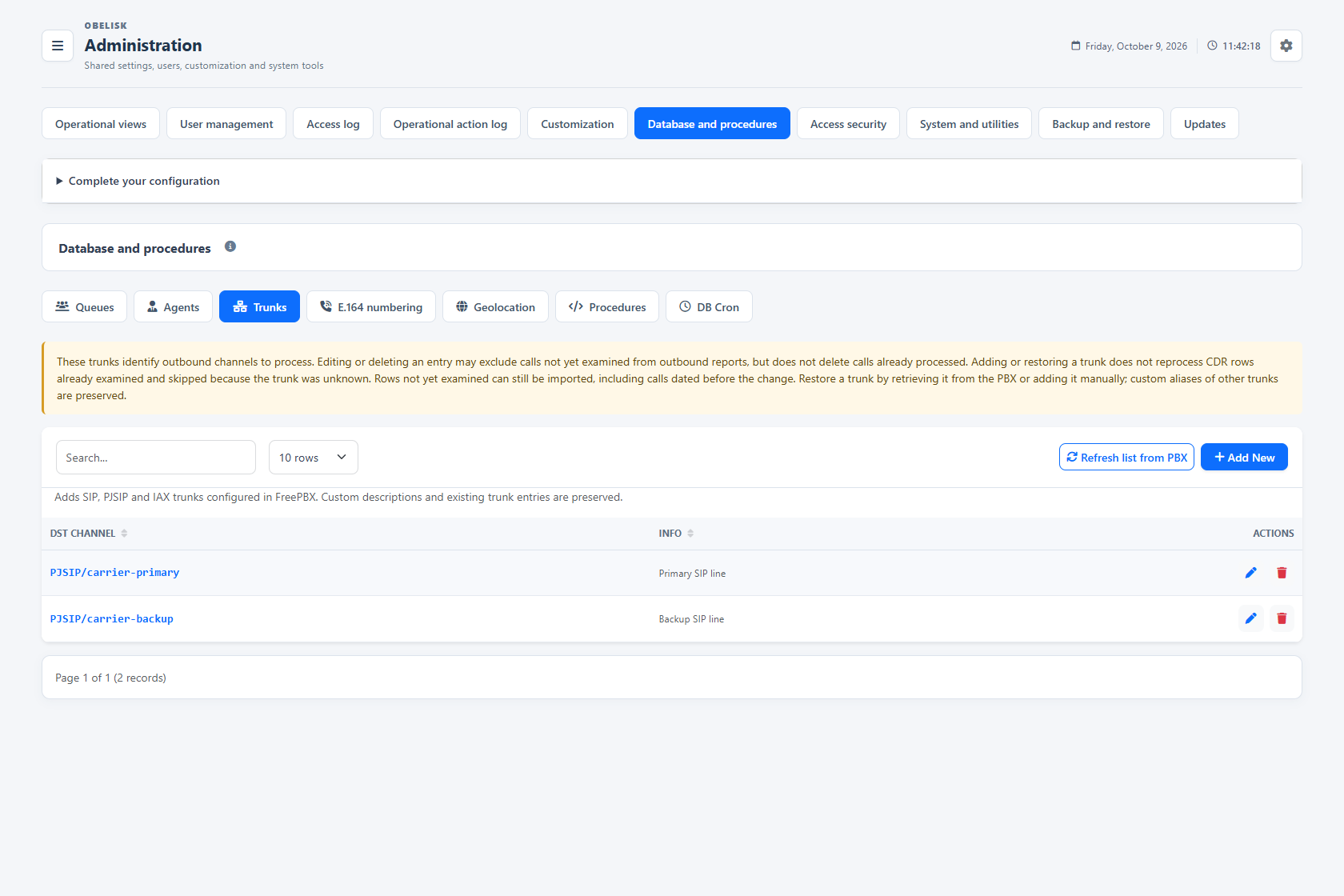Click the clock icon next to the time
The image size is (1344, 896).
coord(1212,46)
